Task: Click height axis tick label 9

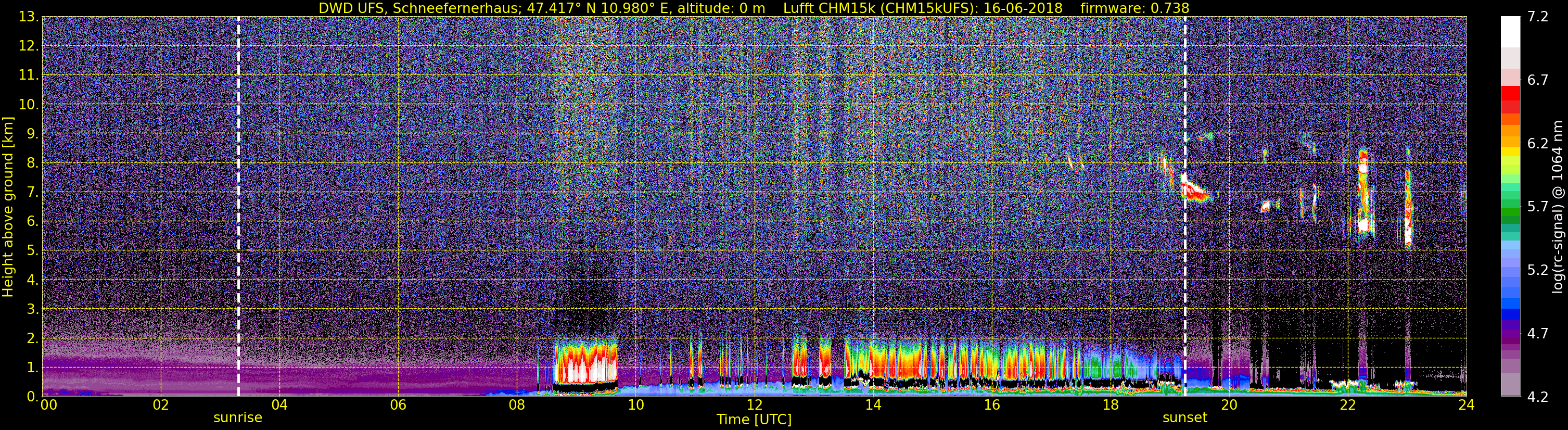Action: tap(33, 134)
